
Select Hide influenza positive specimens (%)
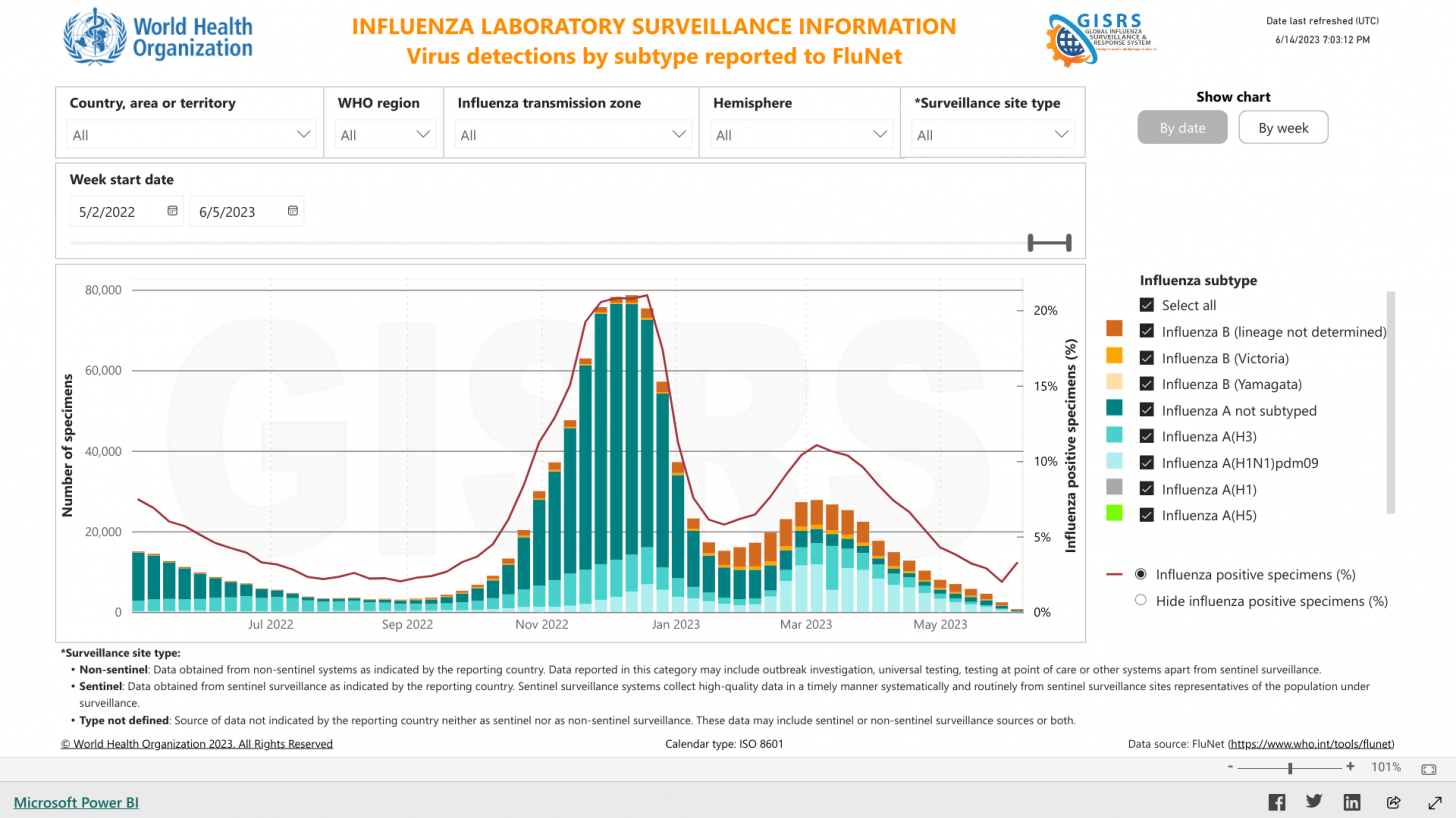click(1140, 600)
